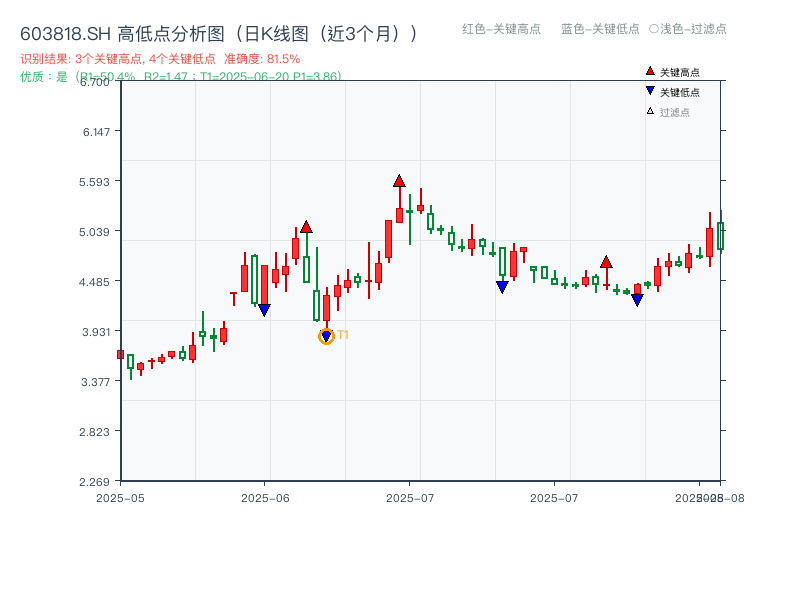
Task: Select the orange T1 circle marker on the chart
Action: 326,336
